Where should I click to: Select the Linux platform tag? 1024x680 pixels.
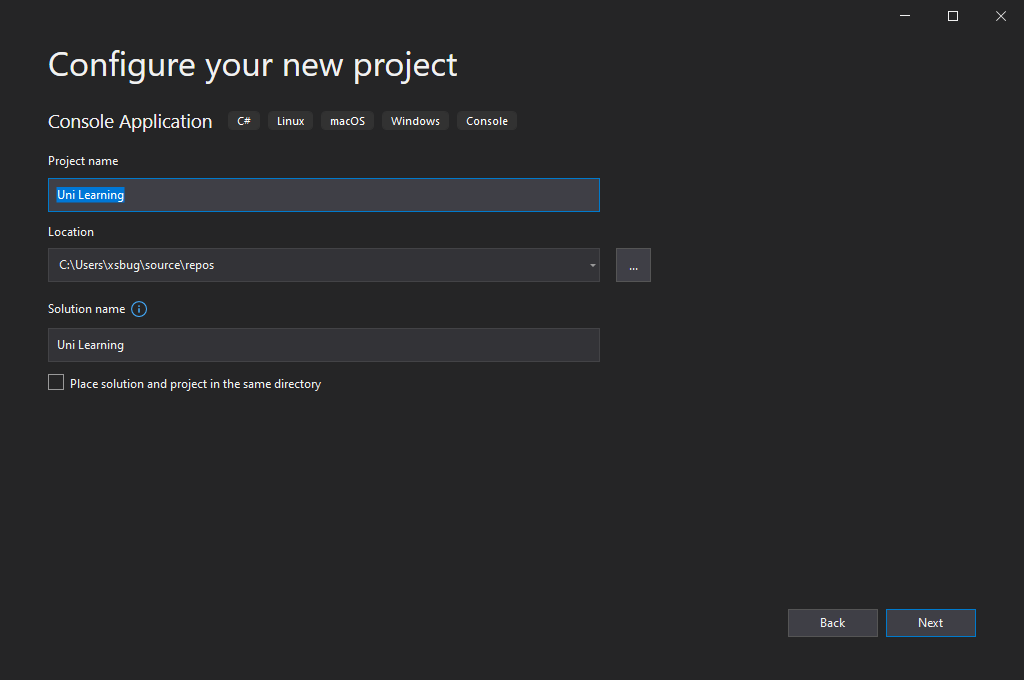click(290, 121)
